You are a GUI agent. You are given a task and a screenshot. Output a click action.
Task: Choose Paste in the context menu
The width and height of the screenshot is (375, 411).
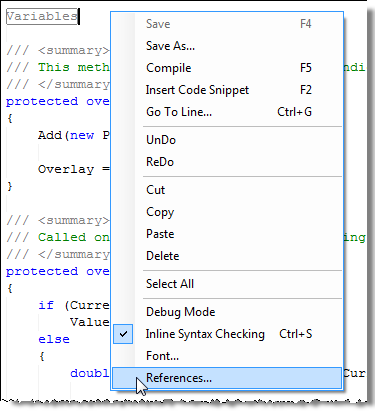click(227, 234)
